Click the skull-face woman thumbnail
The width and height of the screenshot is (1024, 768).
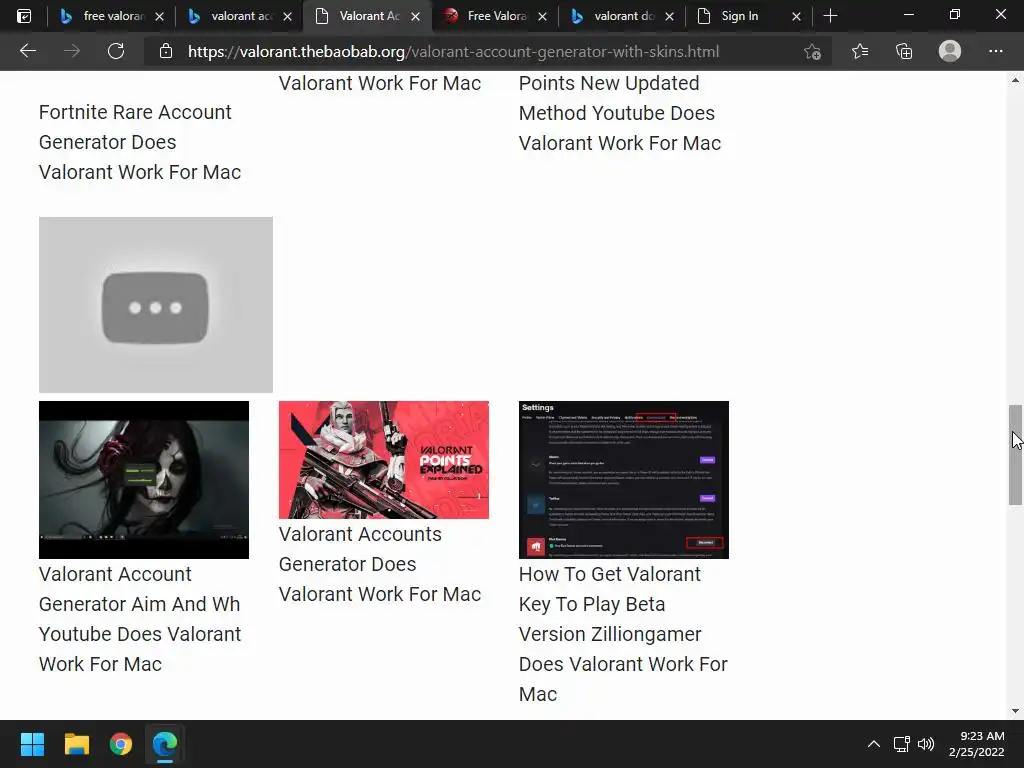click(x=144, y=480)
